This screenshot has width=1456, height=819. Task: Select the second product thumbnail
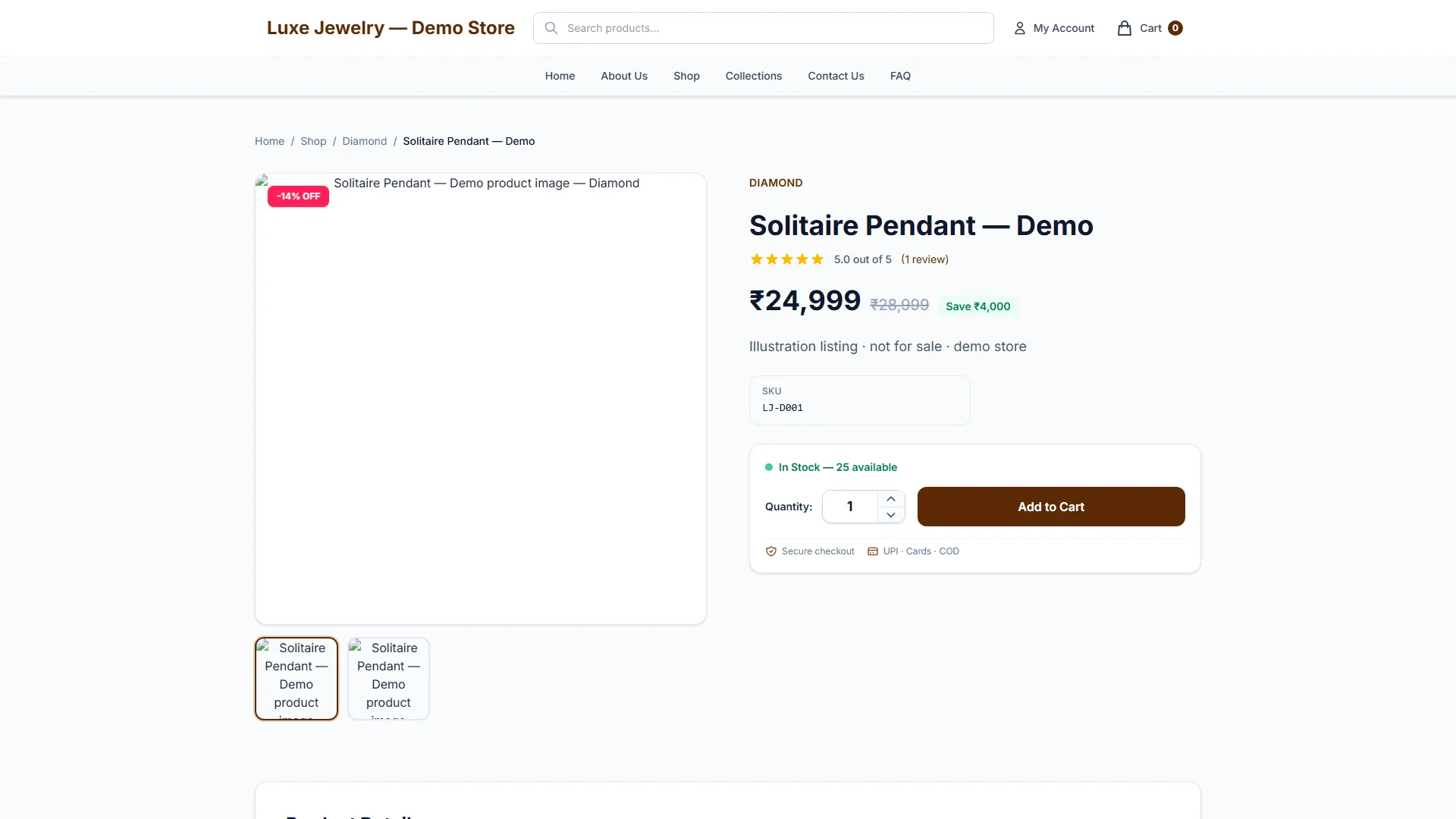tap(388, 679)
